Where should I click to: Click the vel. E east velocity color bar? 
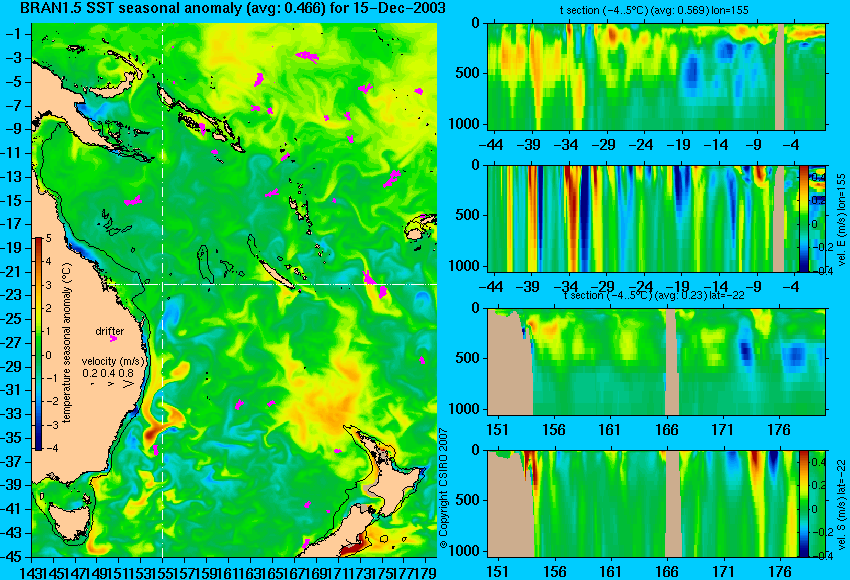coord(803,218)
